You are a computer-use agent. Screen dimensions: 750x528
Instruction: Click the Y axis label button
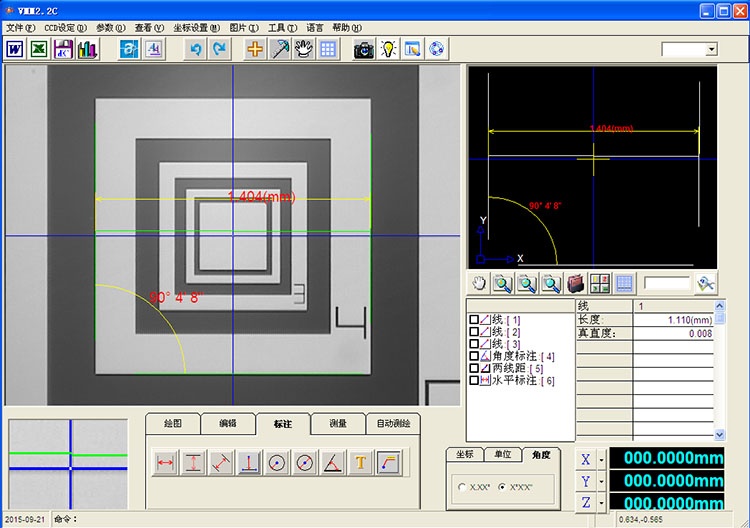[585, 482]
